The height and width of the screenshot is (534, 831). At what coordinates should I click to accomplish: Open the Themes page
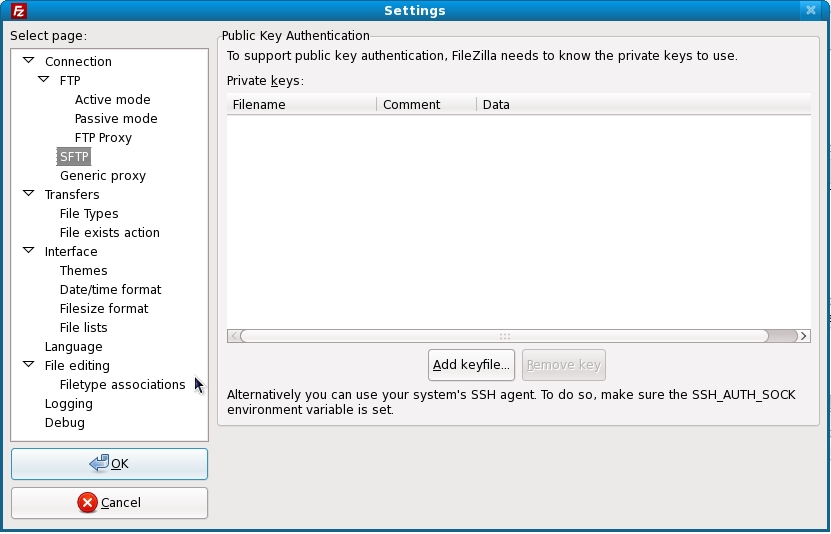[x=83, y=271]
